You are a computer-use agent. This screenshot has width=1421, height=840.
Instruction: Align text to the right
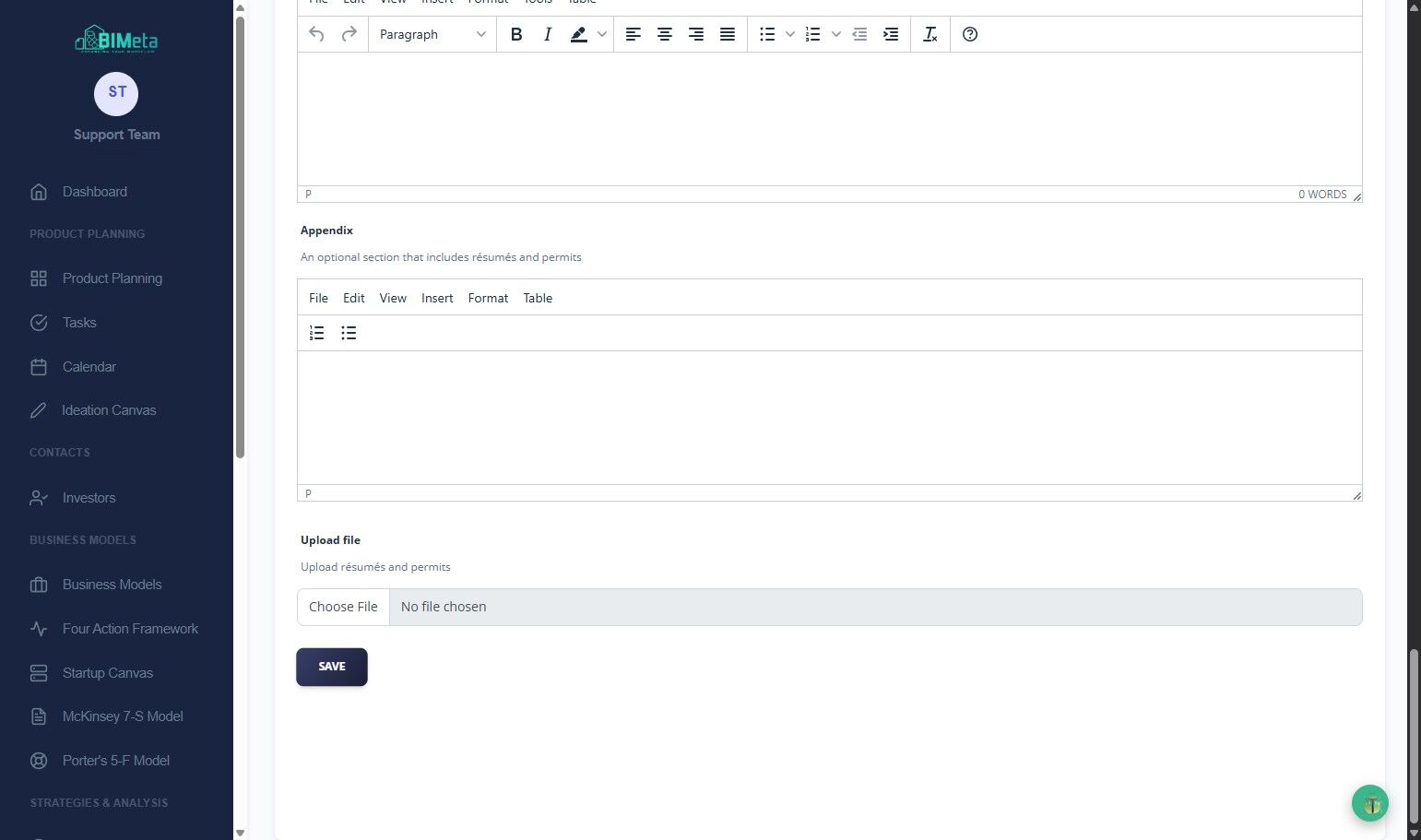click(696, 34)
